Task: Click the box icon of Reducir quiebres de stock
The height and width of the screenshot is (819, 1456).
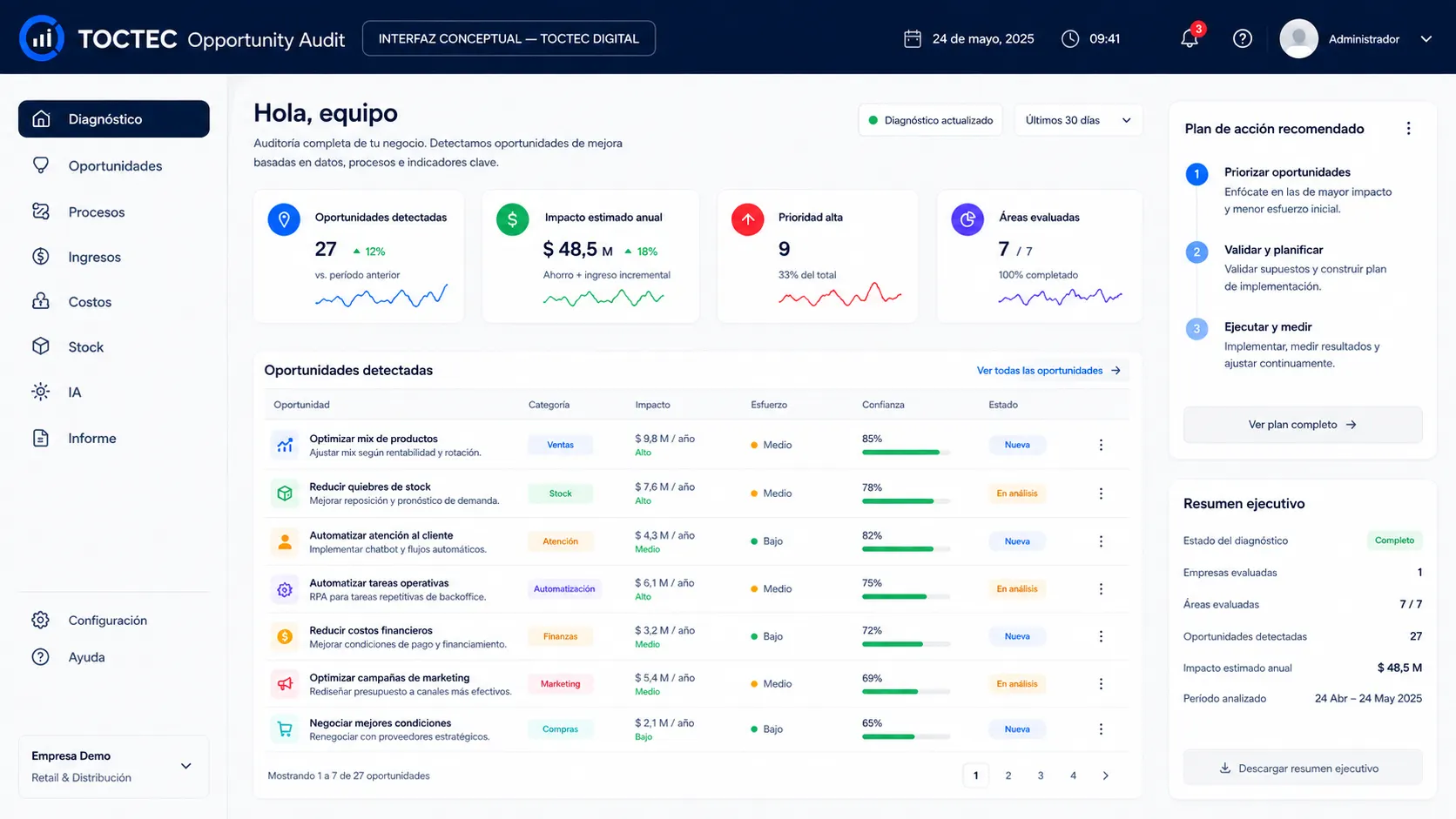Action: click(285, 493)
